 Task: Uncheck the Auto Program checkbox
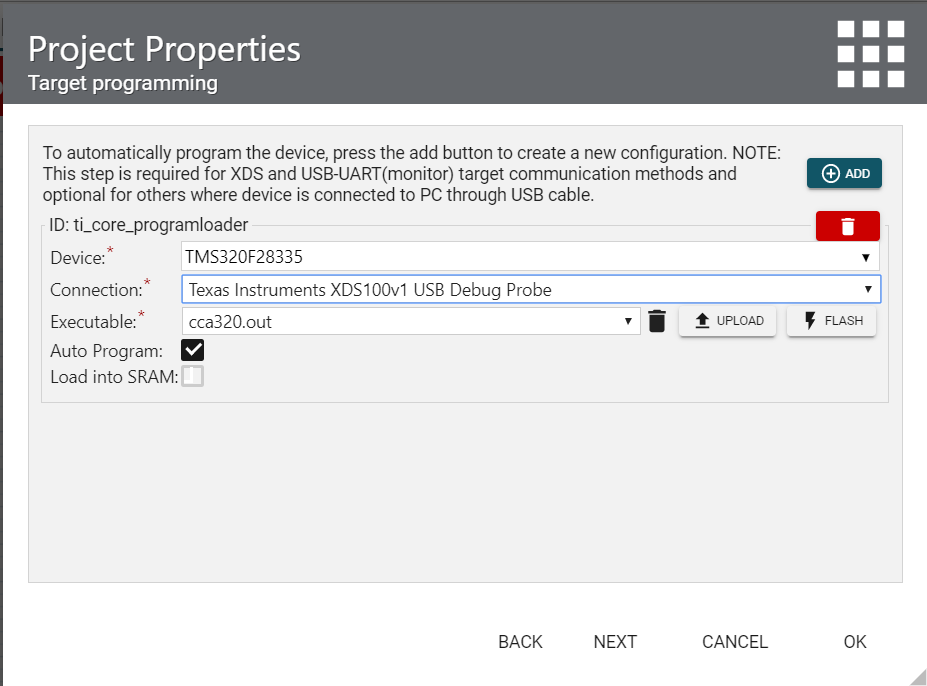[192, 350]
